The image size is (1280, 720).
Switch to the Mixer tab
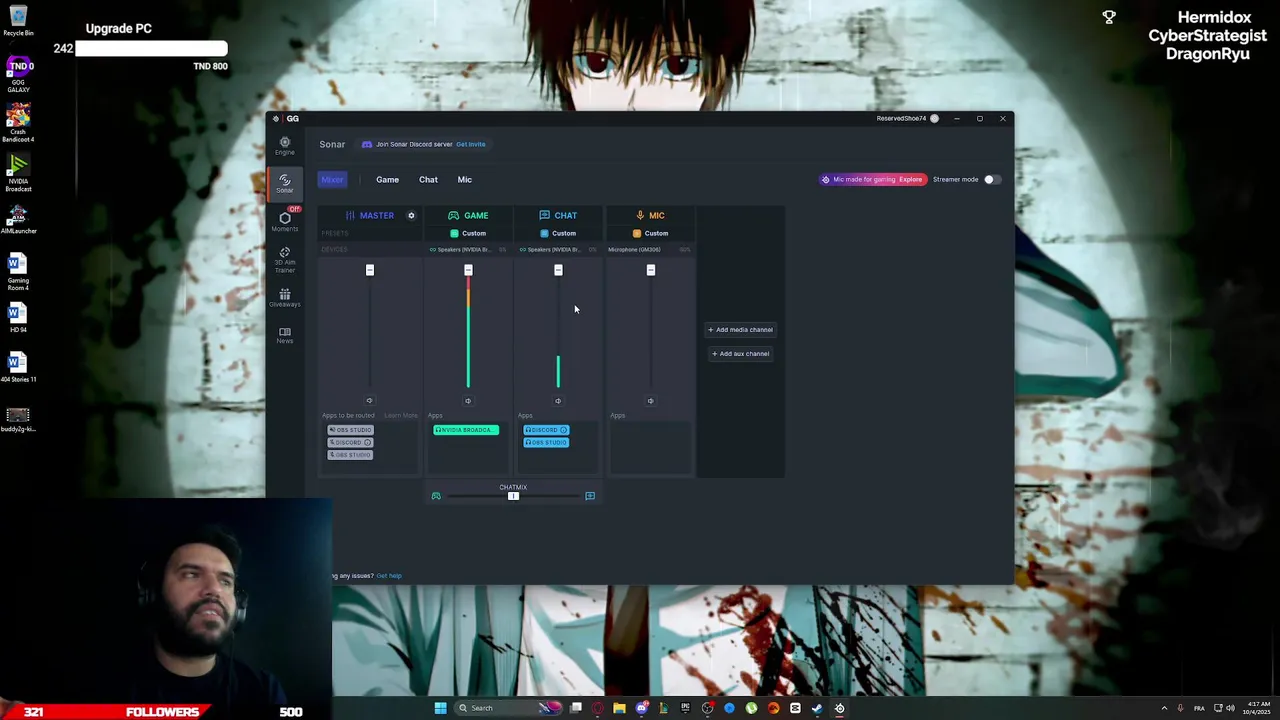pos(332,179)
